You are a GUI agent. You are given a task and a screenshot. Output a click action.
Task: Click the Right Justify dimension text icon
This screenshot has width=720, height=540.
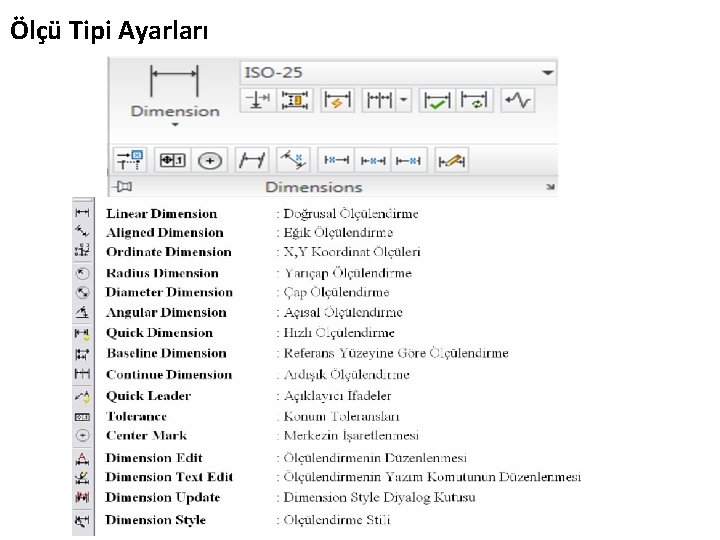tap(408, 160)
